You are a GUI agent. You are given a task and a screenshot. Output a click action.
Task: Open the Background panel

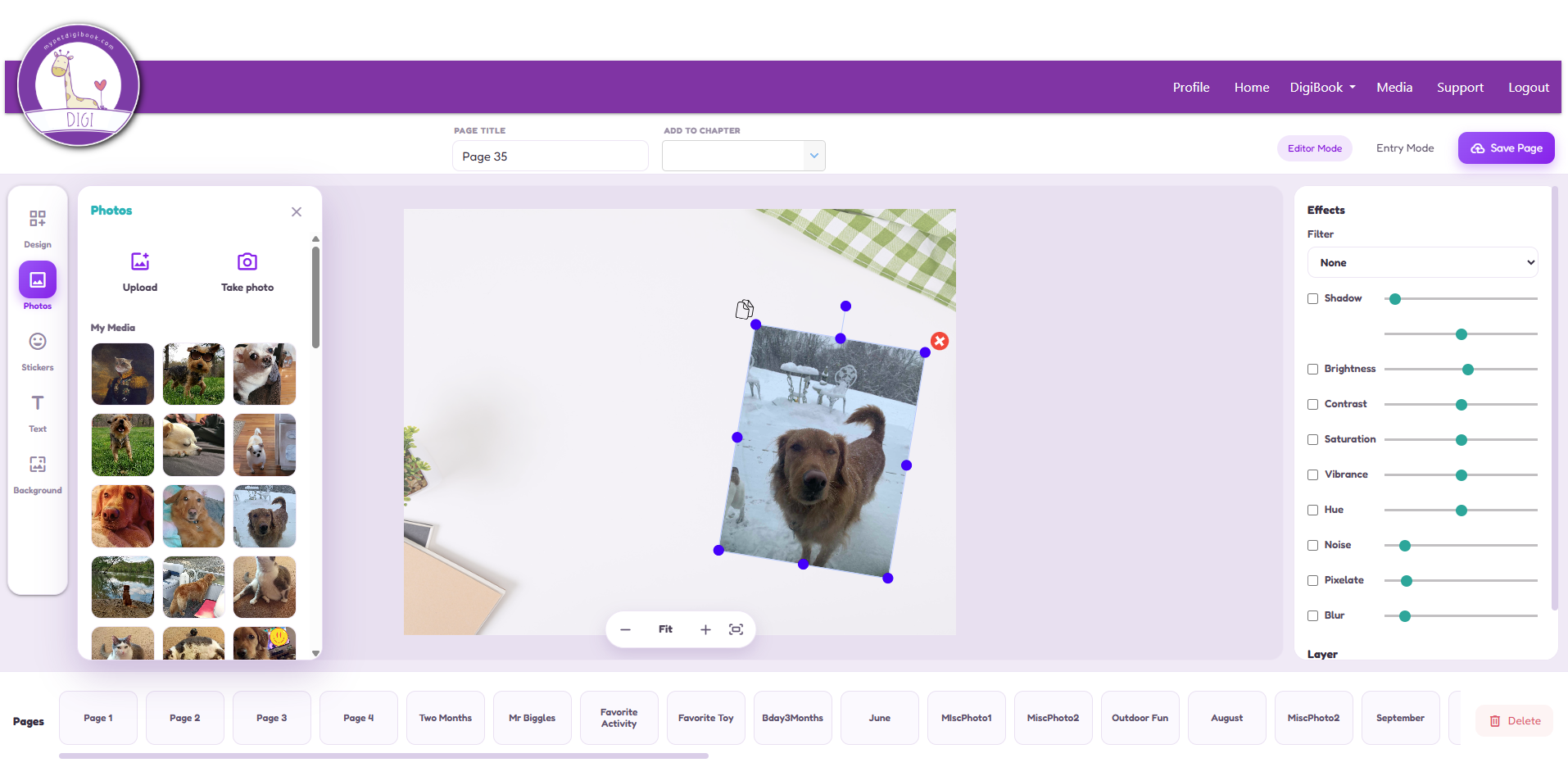(38, 465)
